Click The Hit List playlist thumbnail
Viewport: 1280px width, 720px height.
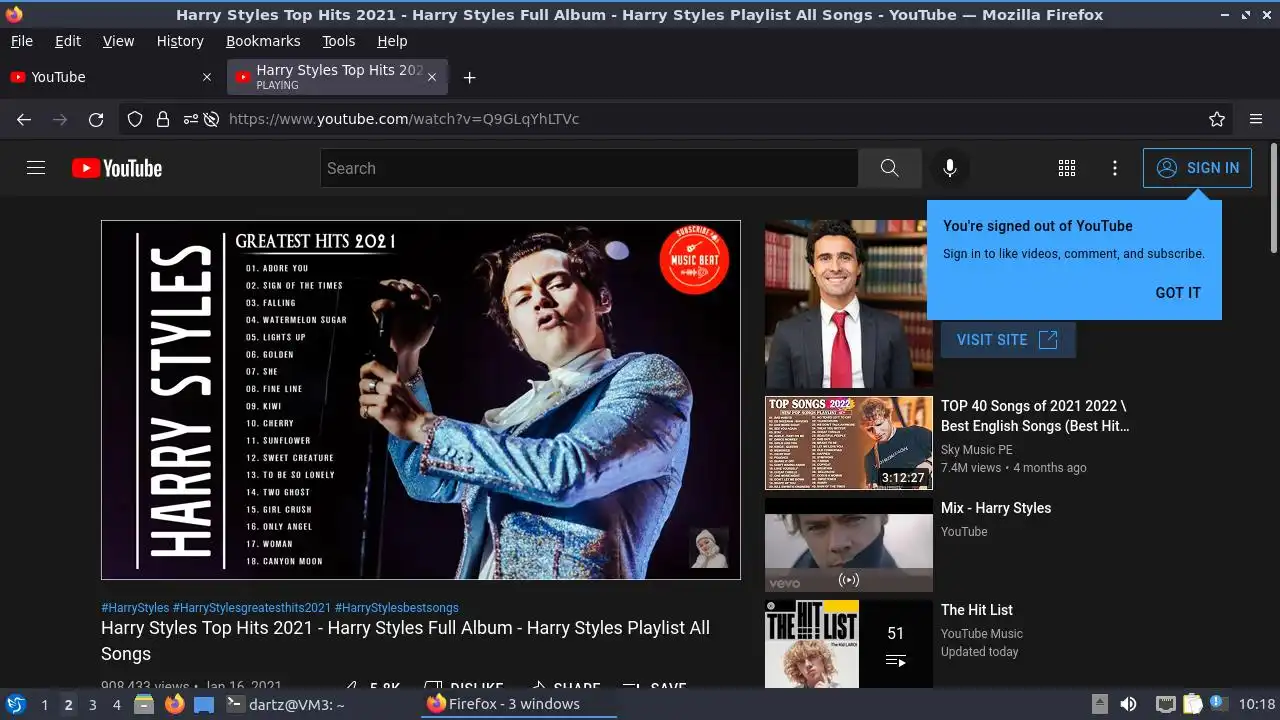849,644
